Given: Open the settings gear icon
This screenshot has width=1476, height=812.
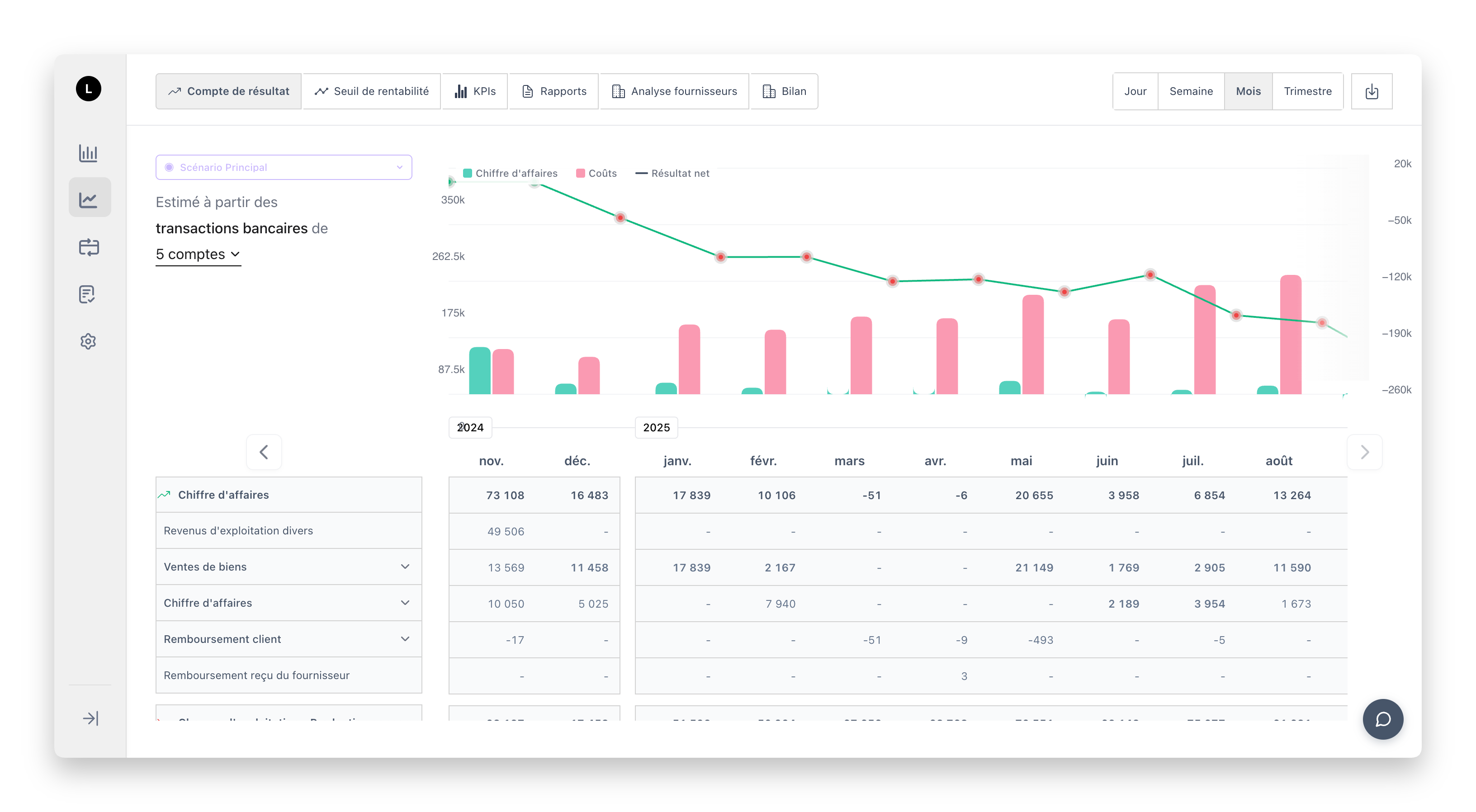Looking at the screenshot, I should tap(89, 341).
